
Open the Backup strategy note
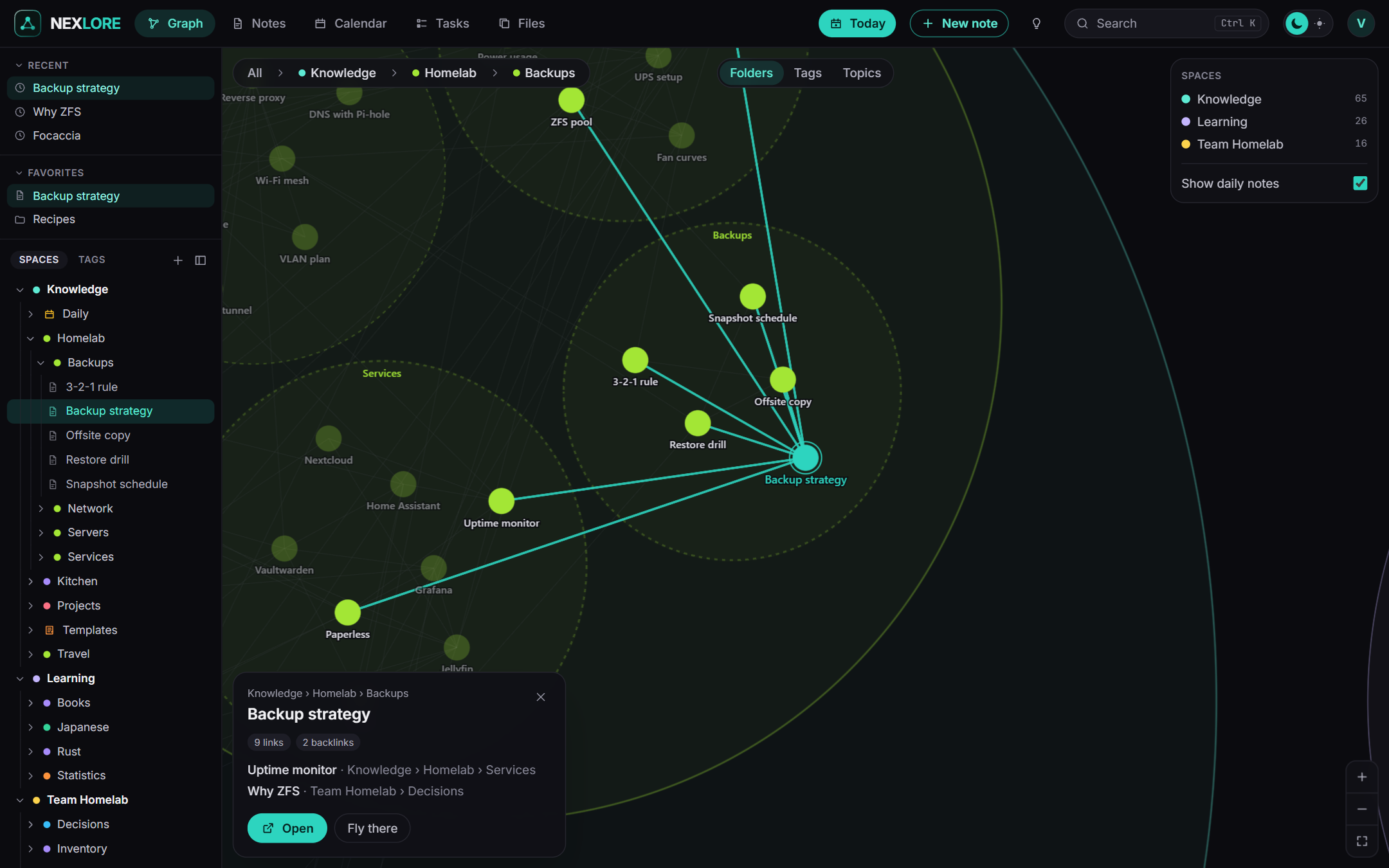287,828
